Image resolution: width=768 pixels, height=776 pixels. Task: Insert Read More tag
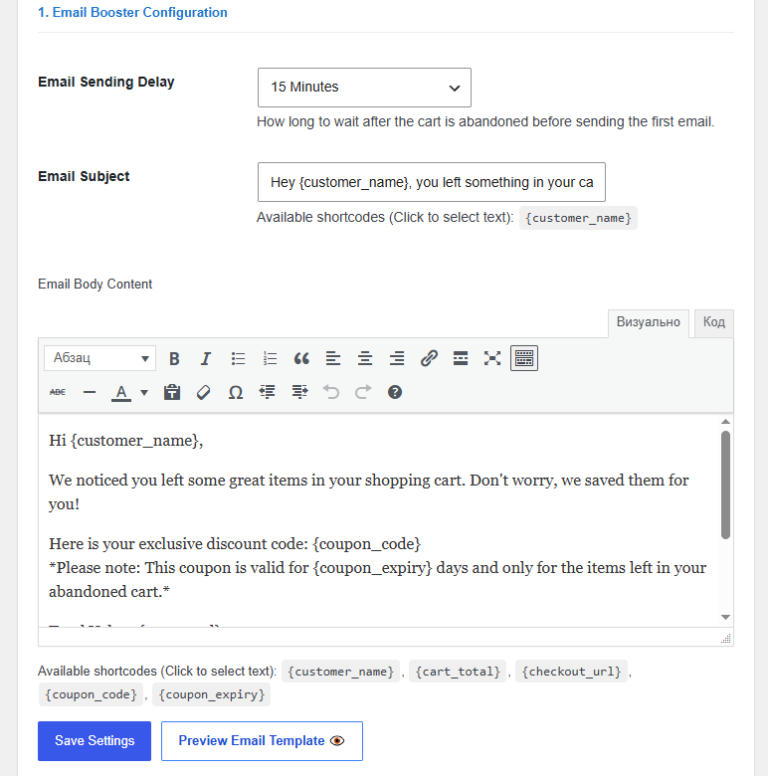tap(461, 358)
